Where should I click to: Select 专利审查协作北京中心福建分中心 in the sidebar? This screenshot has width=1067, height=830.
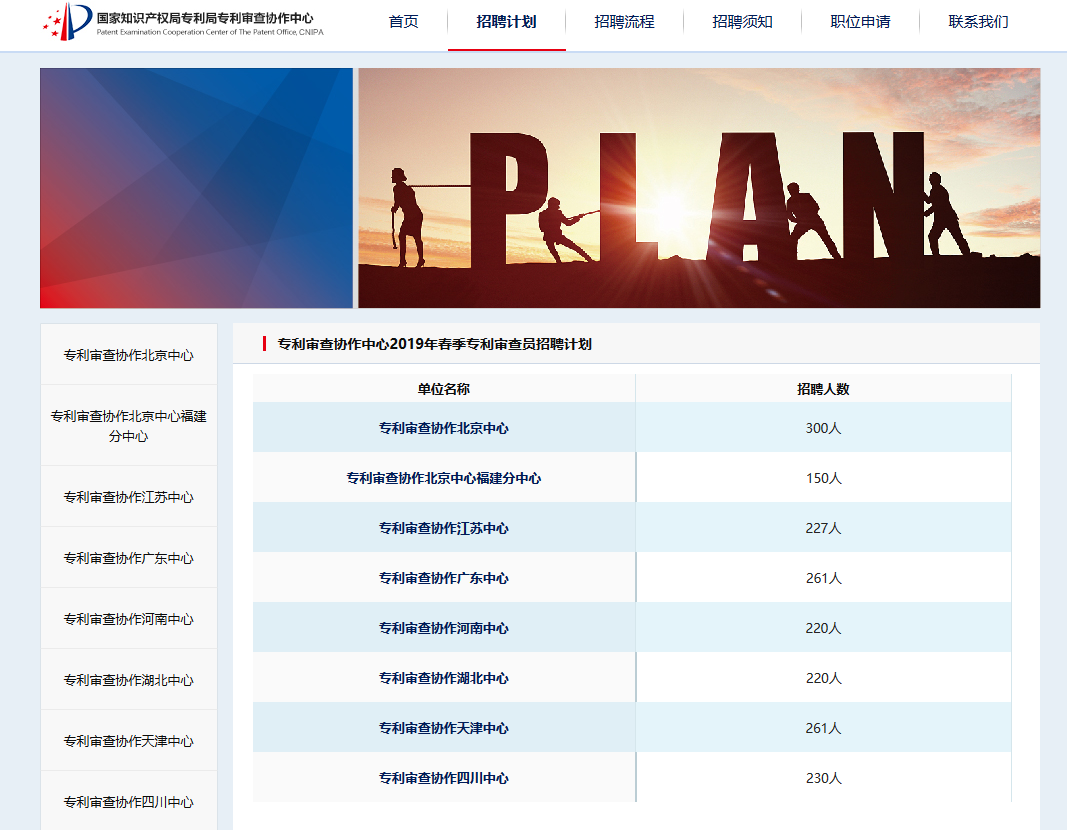[129, 426]
